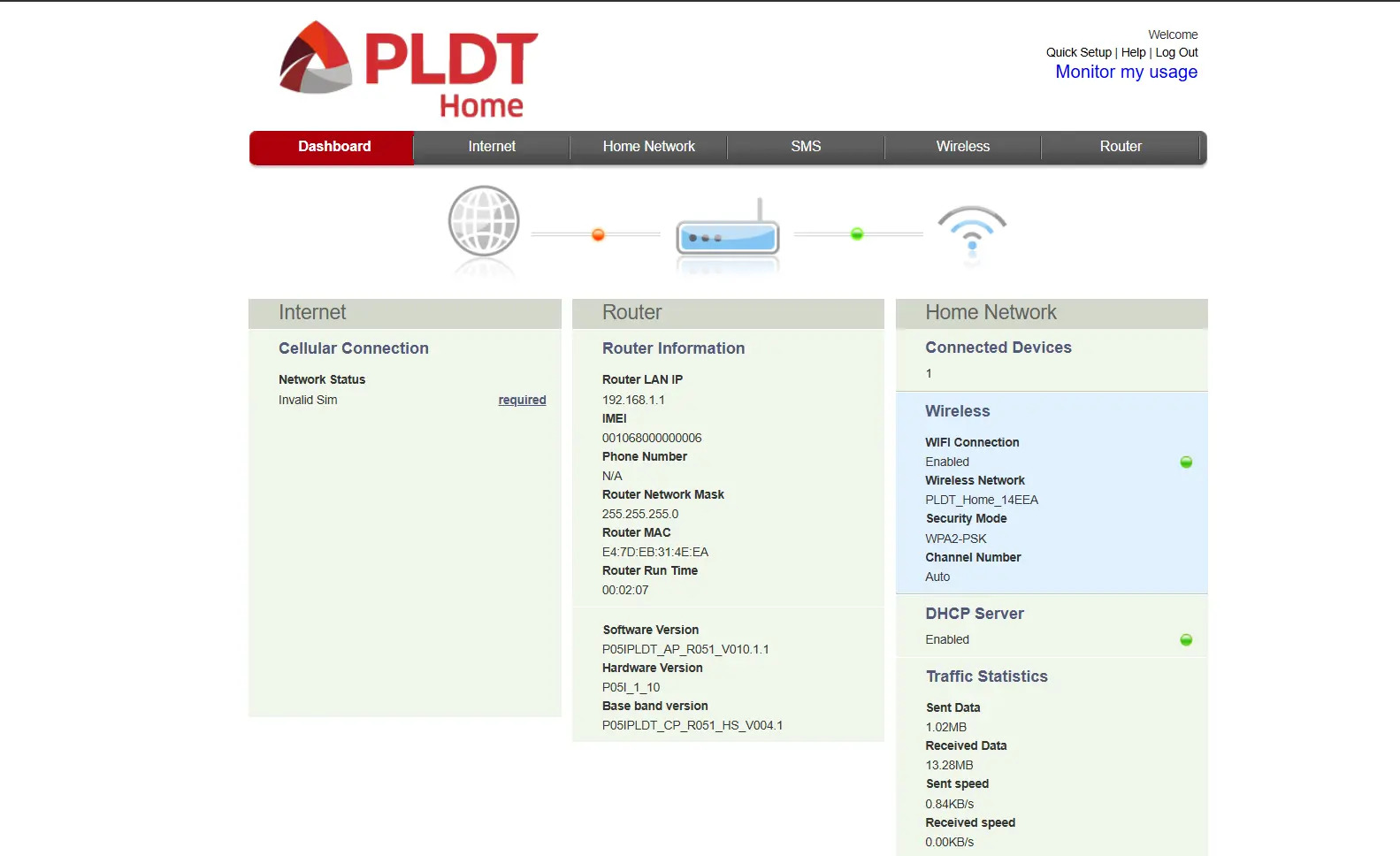This screenshot has width=1400, height=856.
Task: Open the Traffic Statistics heading
Action: point(987,676)
